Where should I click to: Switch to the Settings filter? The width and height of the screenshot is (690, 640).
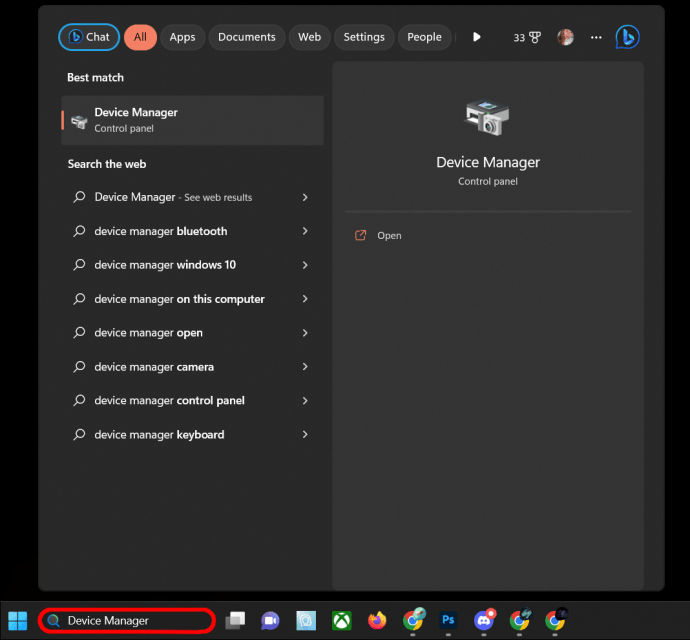(x=364, y=37)
